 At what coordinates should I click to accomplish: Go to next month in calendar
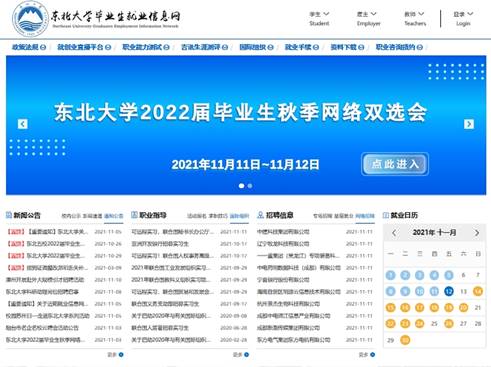(x=477, y=233)
